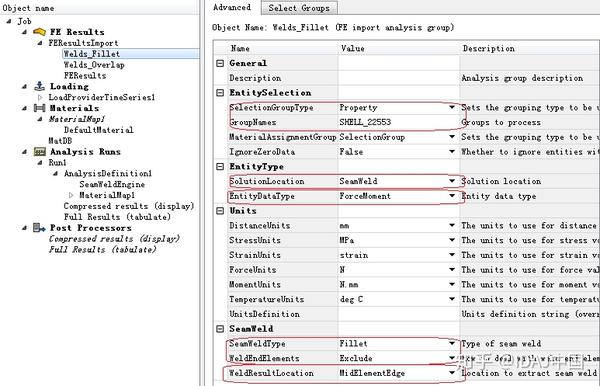The image size is (600, 386).
Task: Switch to the Select Groups tab
Action: [299, 8]
